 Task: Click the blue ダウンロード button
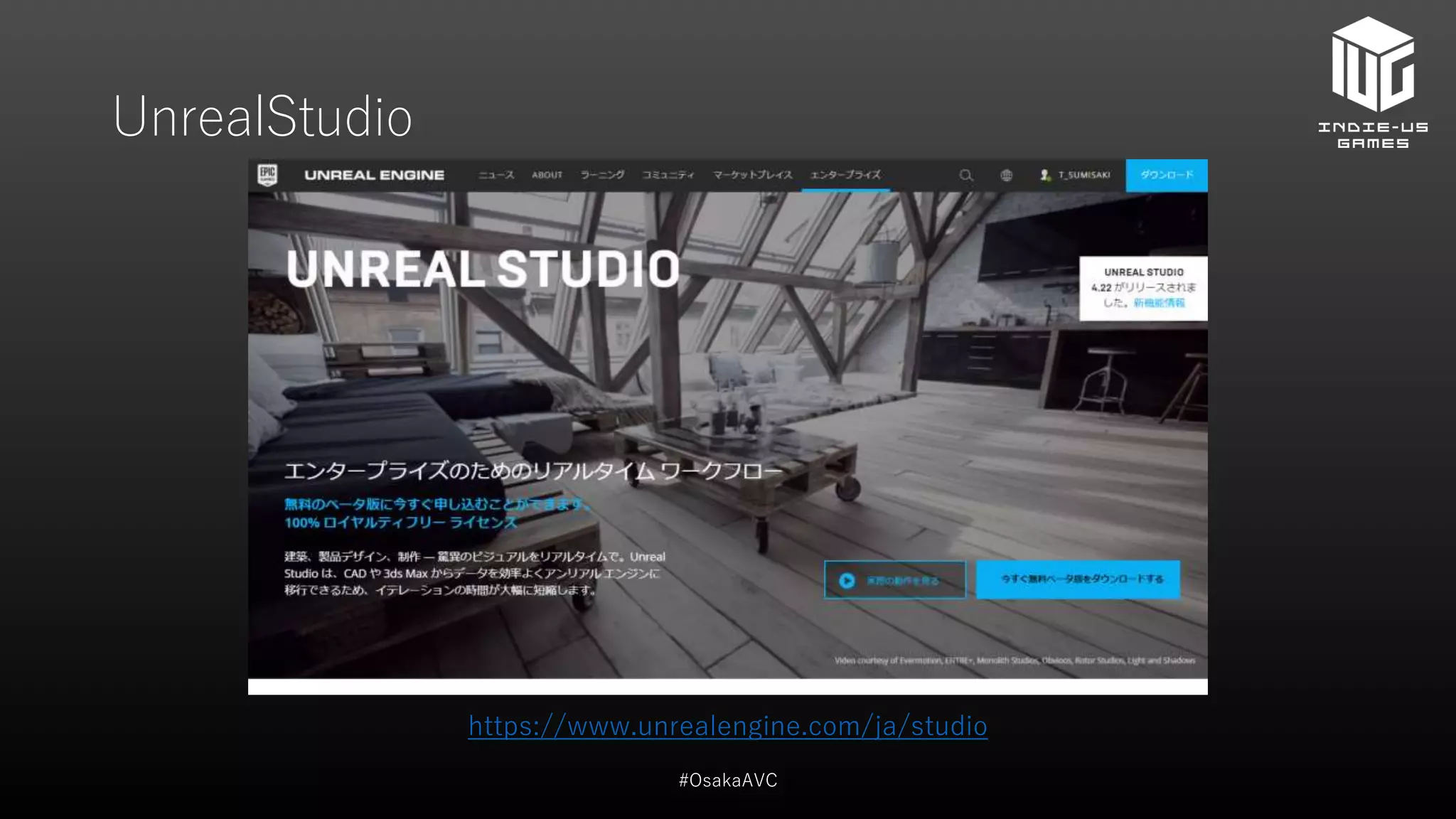pos(1167,175)
